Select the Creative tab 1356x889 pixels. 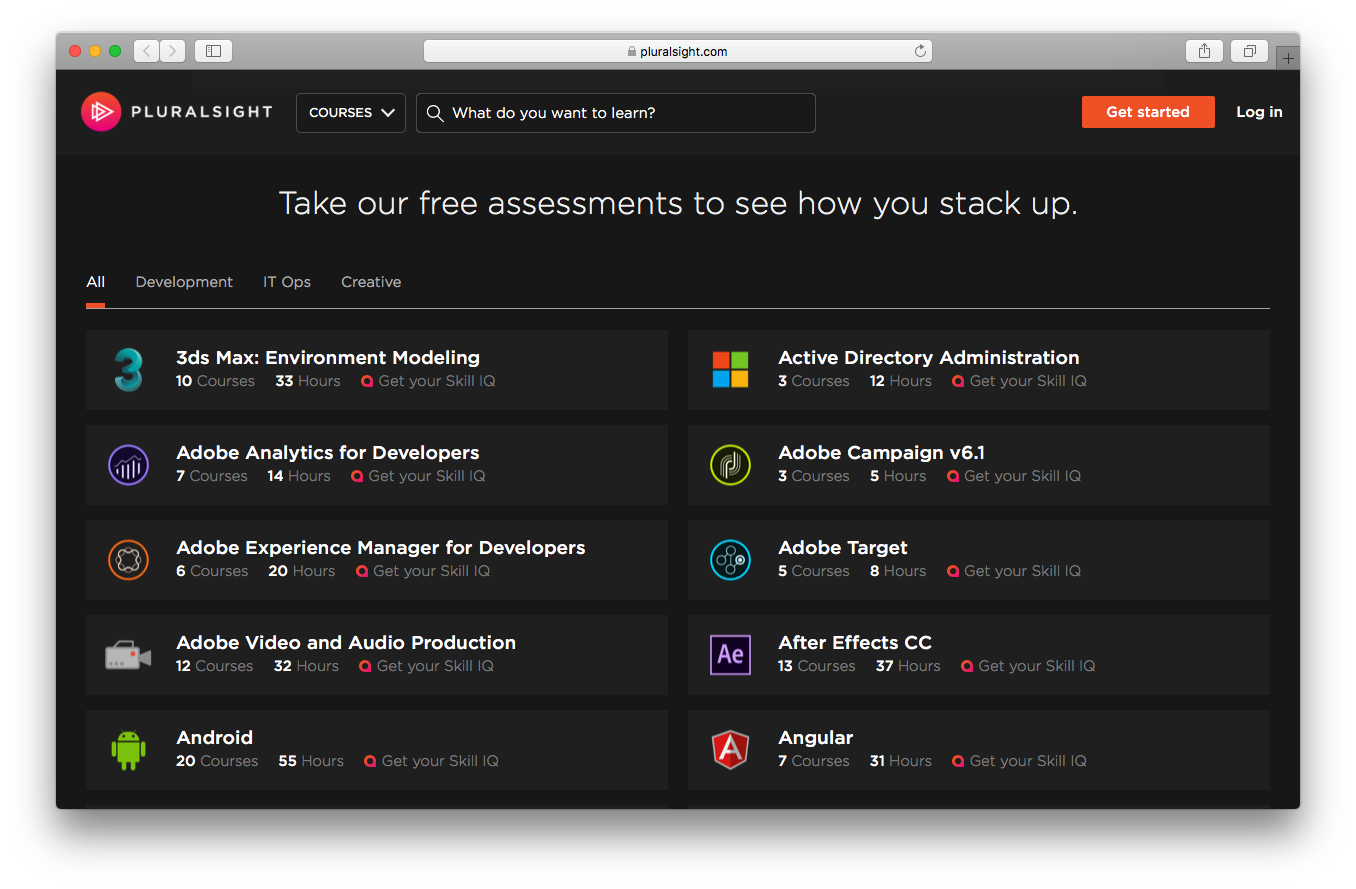371,282
